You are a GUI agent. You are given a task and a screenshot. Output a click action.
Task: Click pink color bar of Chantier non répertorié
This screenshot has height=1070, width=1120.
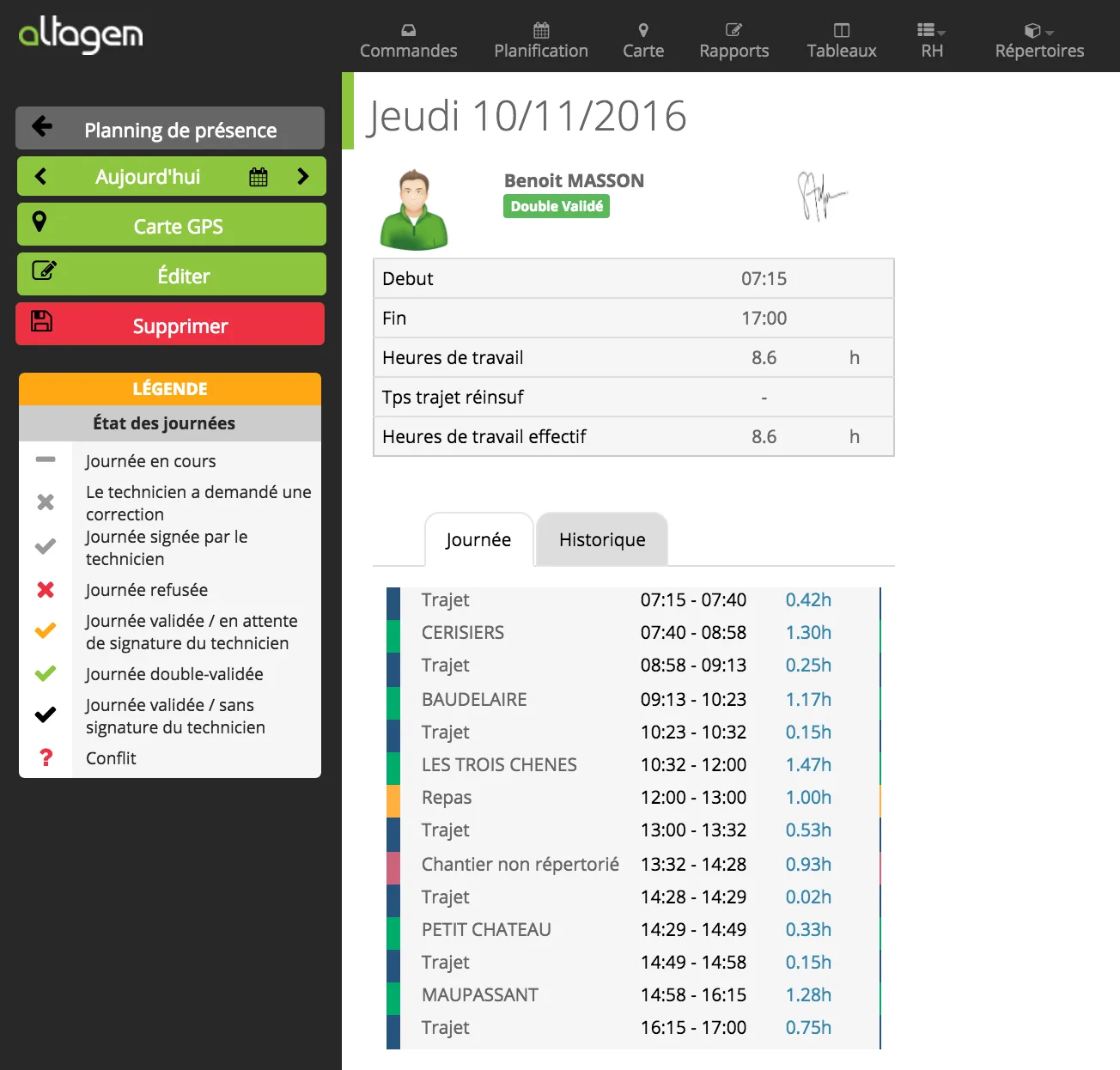click(x=393, y=867)
